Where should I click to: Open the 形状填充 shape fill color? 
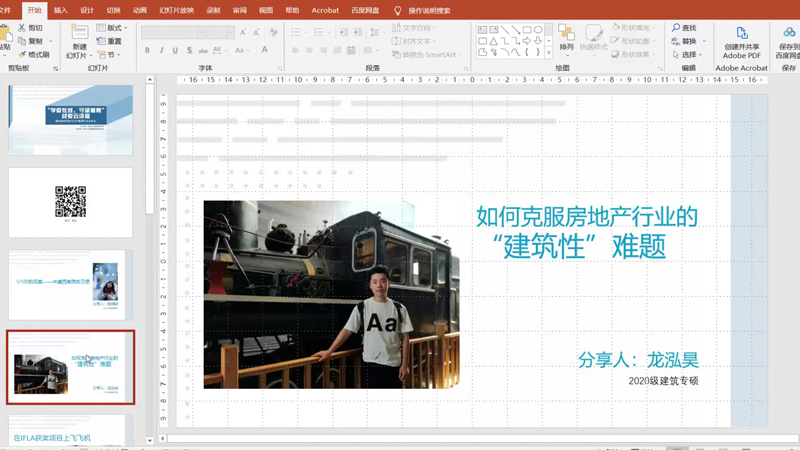[x=632, y=28]
